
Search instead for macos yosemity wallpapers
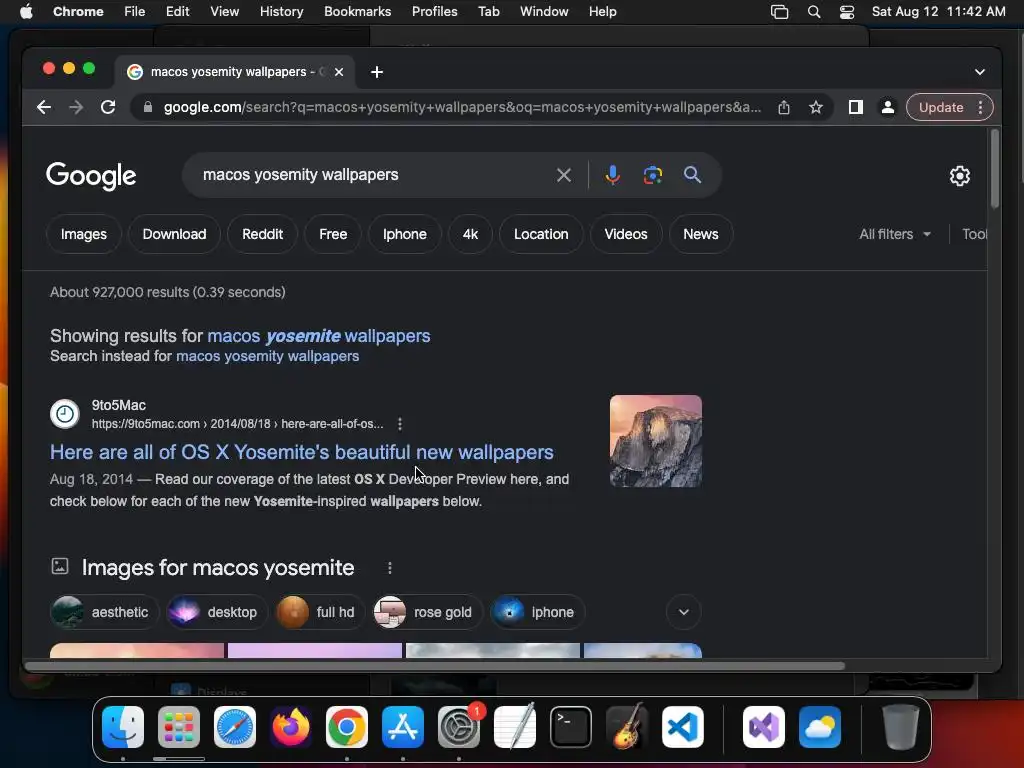click(268, 356)
